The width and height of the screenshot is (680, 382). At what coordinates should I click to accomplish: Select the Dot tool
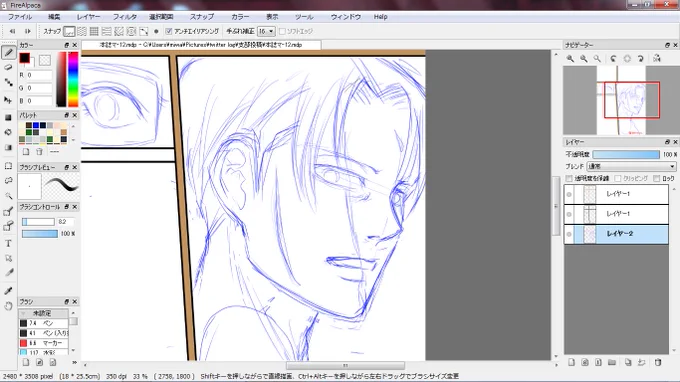point(8,82)
